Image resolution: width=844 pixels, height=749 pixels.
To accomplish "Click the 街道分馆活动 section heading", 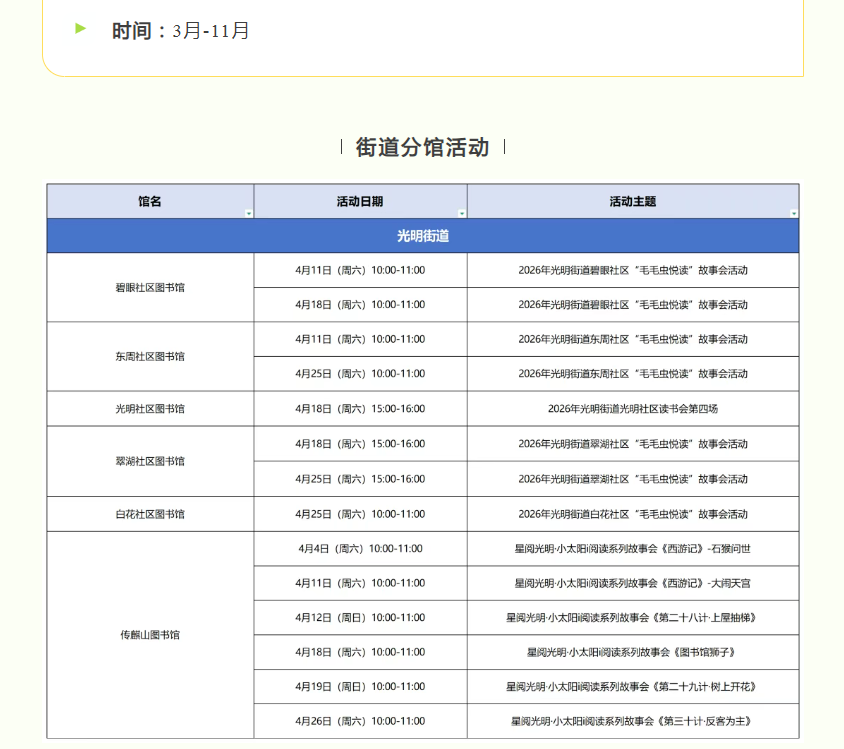I will tap(422, 148).
